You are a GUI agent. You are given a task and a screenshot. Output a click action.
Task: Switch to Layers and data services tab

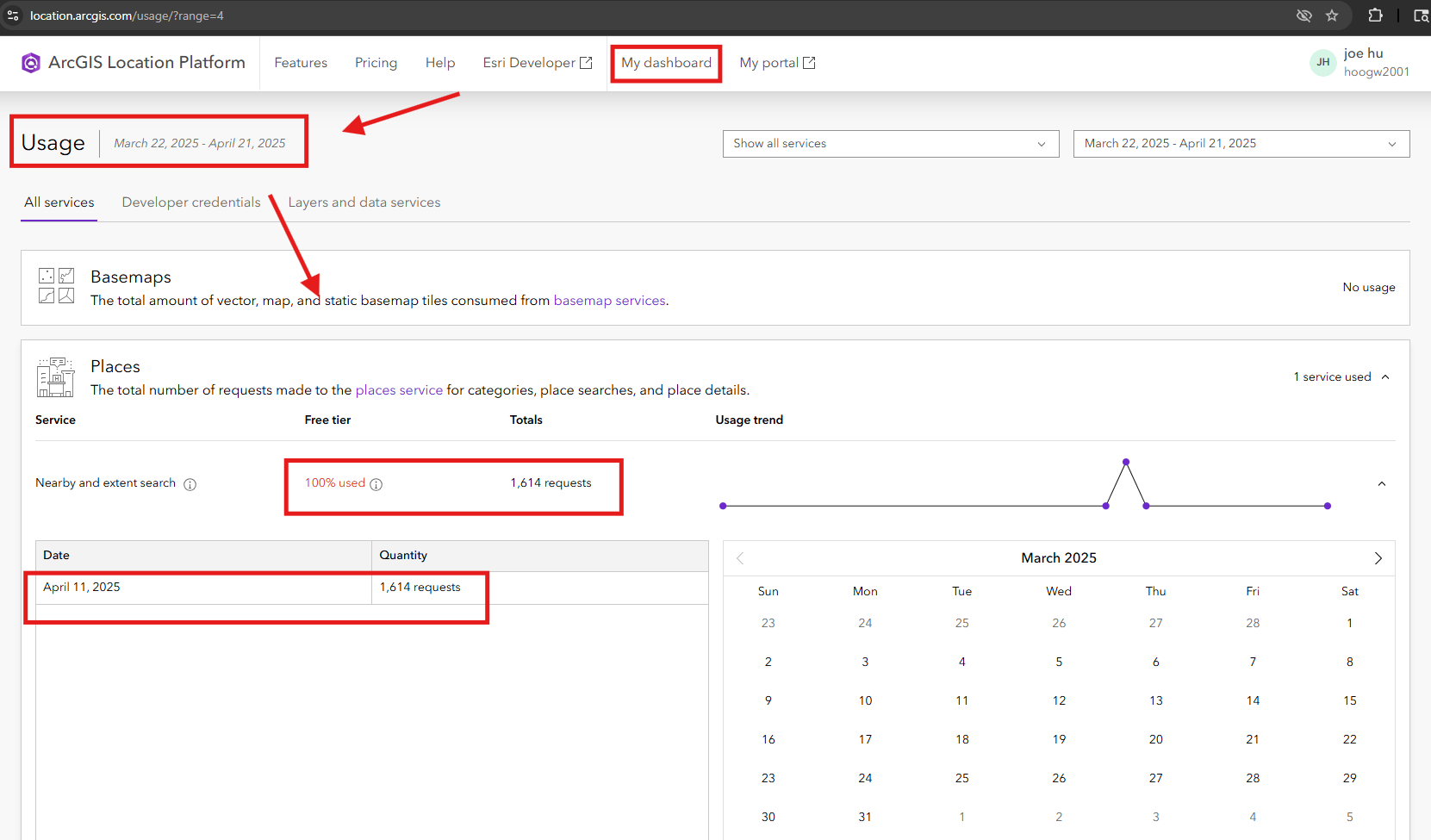[364, 202]
